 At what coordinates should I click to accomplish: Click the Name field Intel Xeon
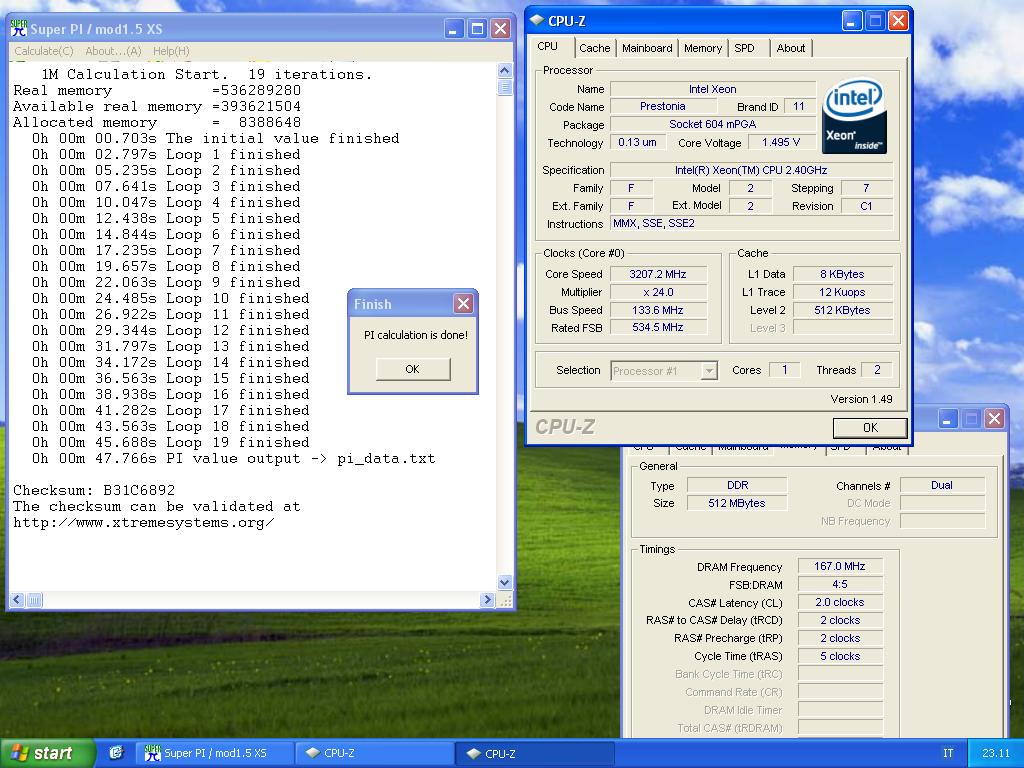pyautogui.click(x=712, y=89)
